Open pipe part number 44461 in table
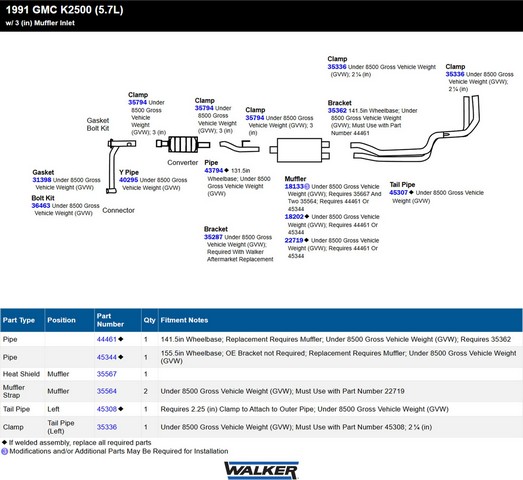This screenshot has height=480, width=523. click(x=107, y=339)
